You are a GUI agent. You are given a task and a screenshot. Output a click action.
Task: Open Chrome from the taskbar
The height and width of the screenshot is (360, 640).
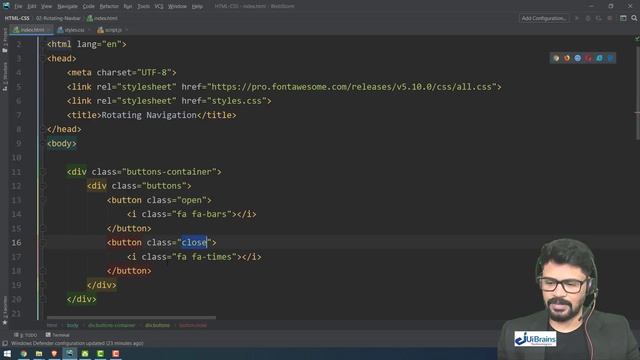pos(24,354)
